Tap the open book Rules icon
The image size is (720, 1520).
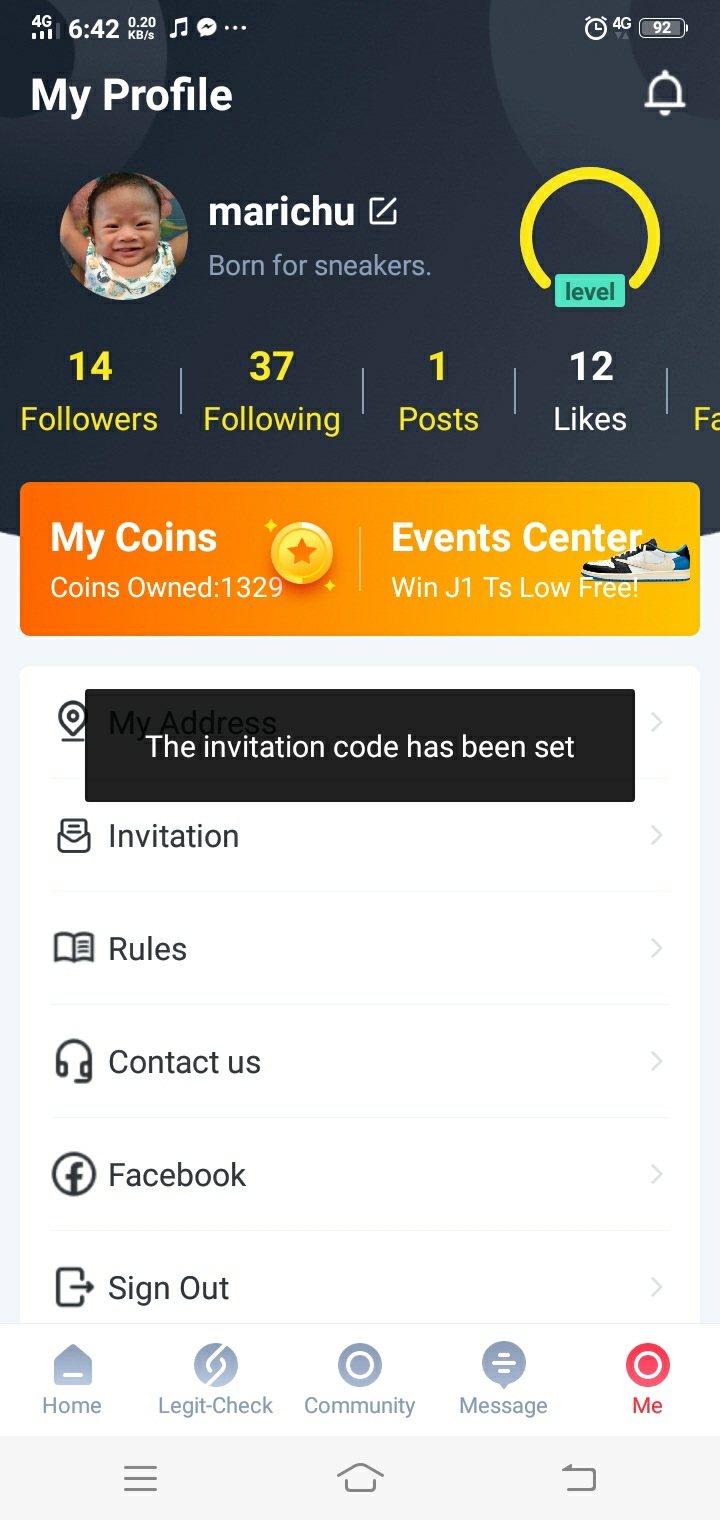[x=74, y=948]
